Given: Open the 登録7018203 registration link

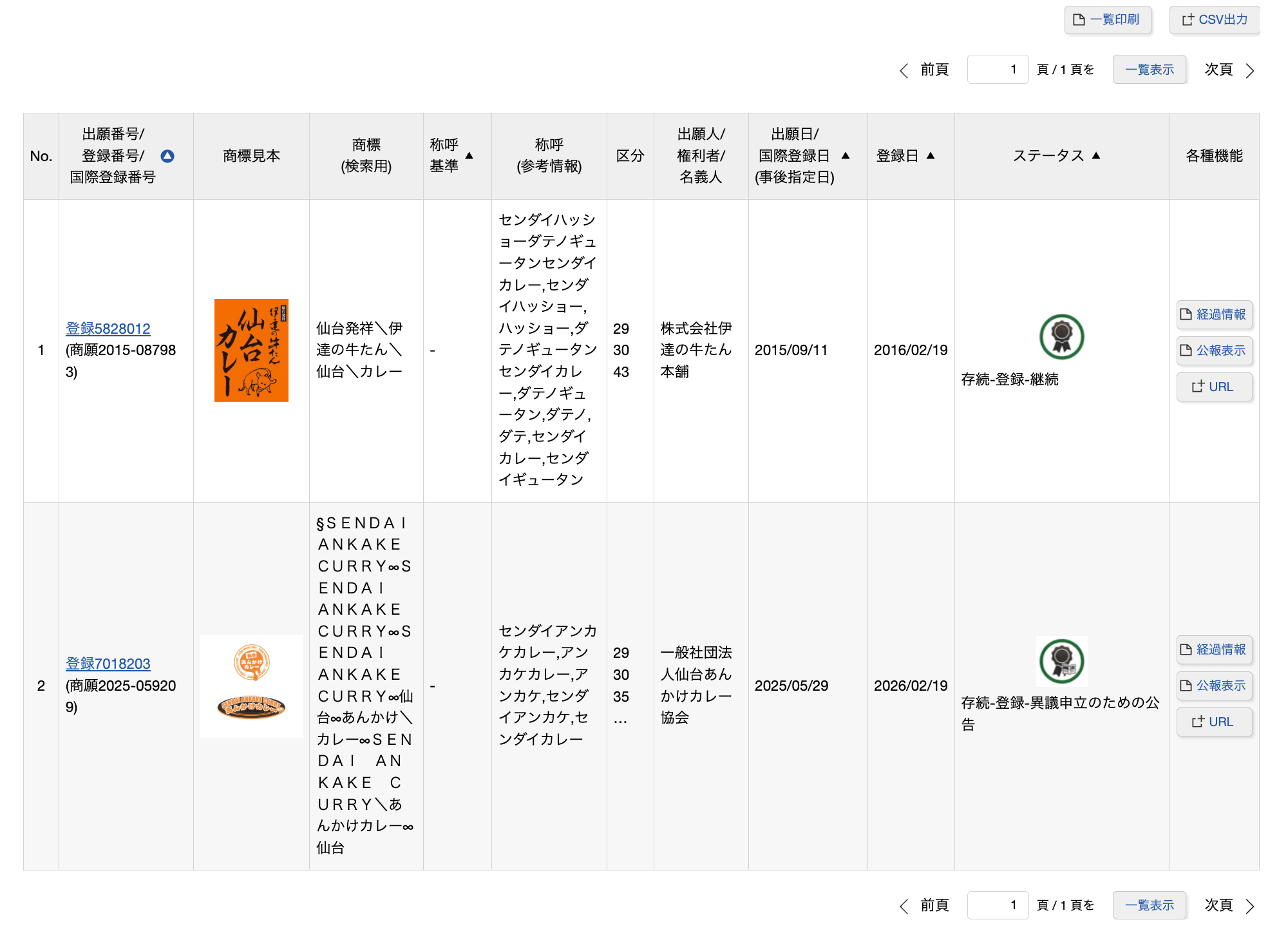Looking at the screenshot, I should click(108, 663).
